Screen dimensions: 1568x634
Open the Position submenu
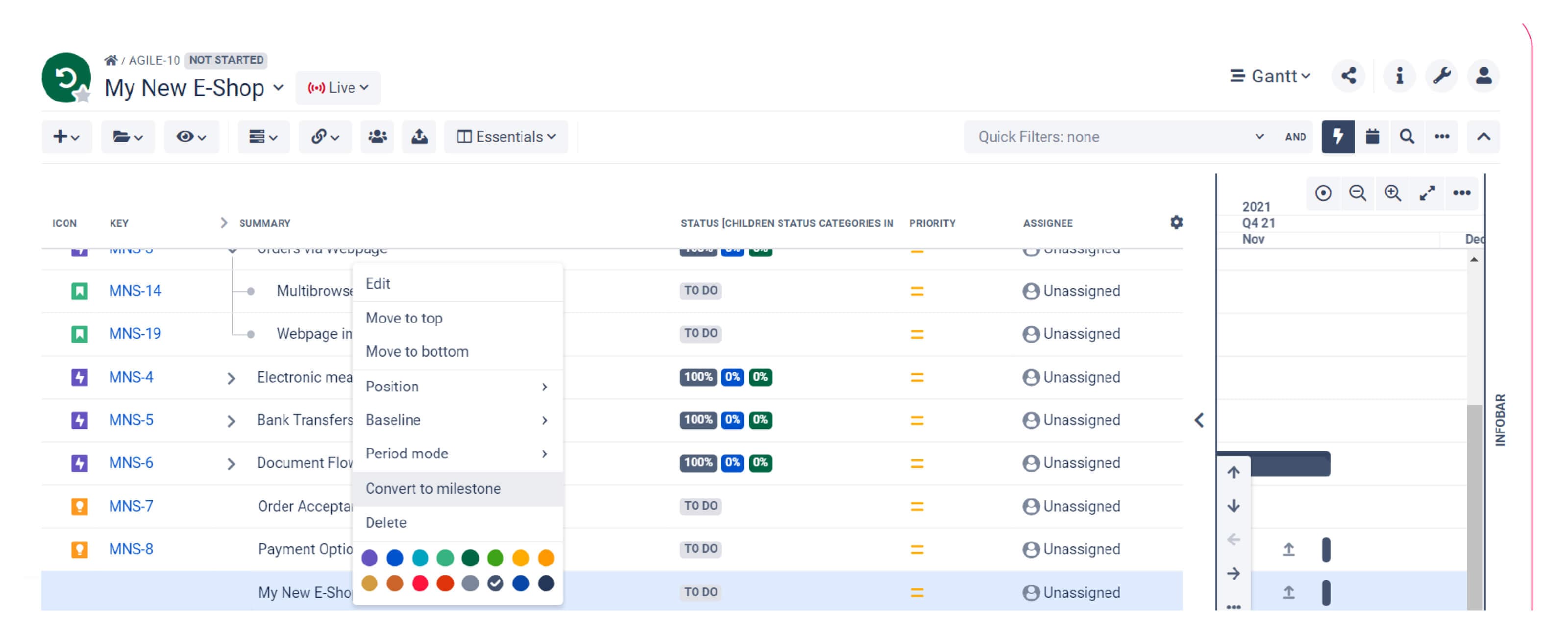click(458, 387)
